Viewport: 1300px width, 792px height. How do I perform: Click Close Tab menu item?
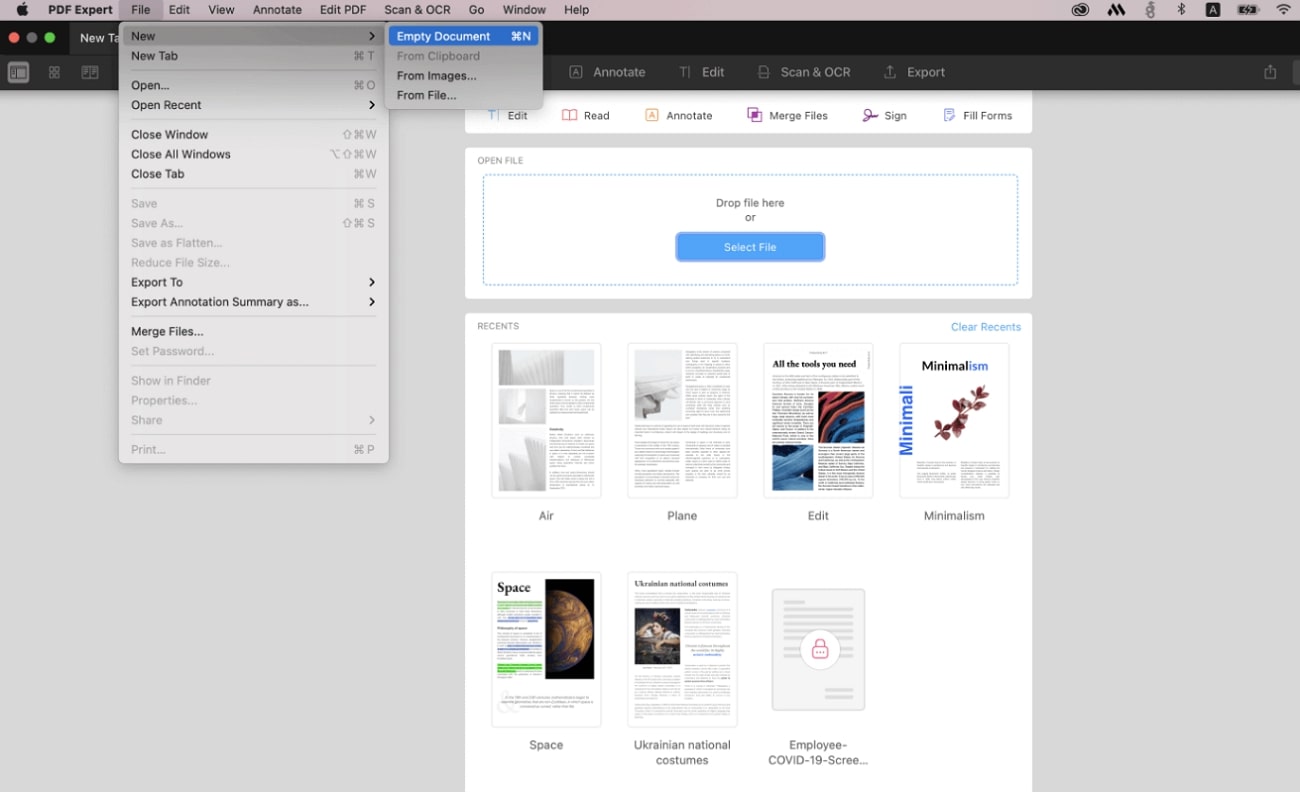[x=253, y=174]
